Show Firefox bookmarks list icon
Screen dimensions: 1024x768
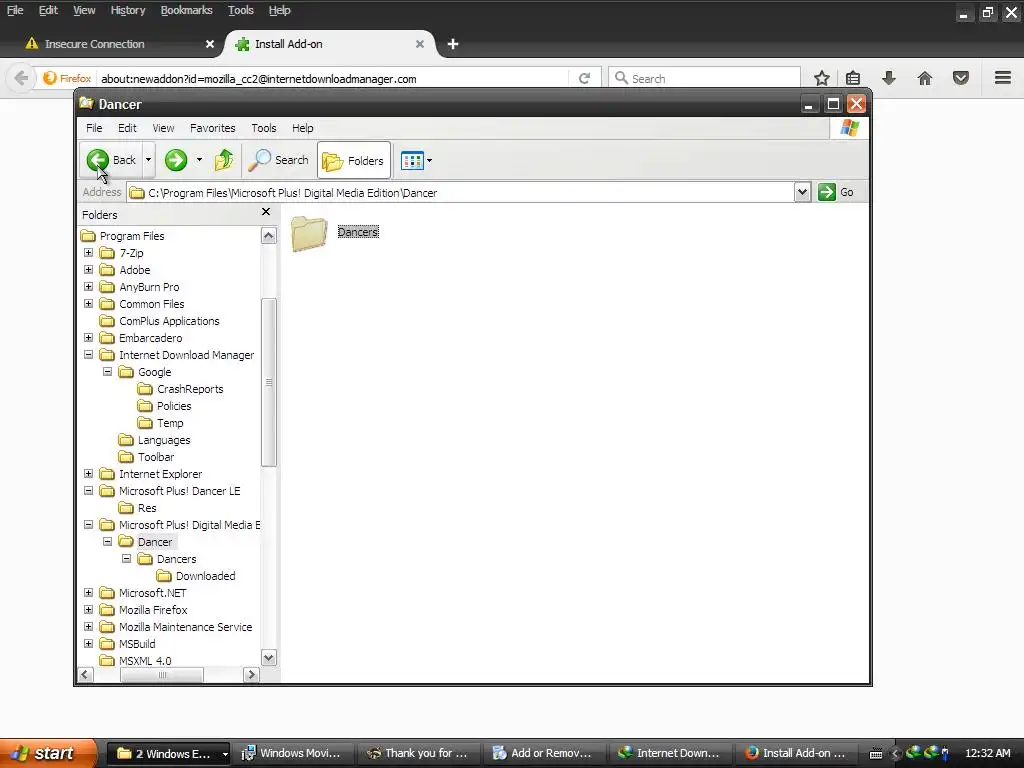click(853, 78)
